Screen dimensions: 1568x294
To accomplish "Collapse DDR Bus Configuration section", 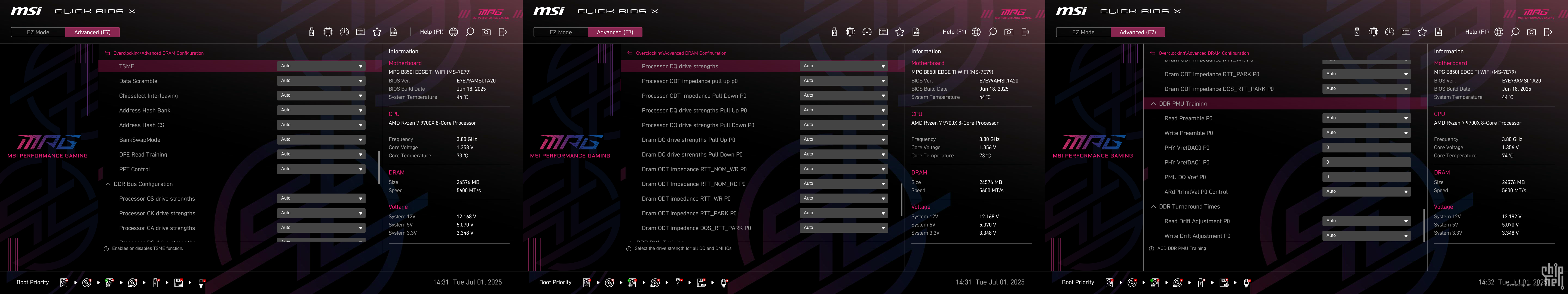I will tap(108, 184).
